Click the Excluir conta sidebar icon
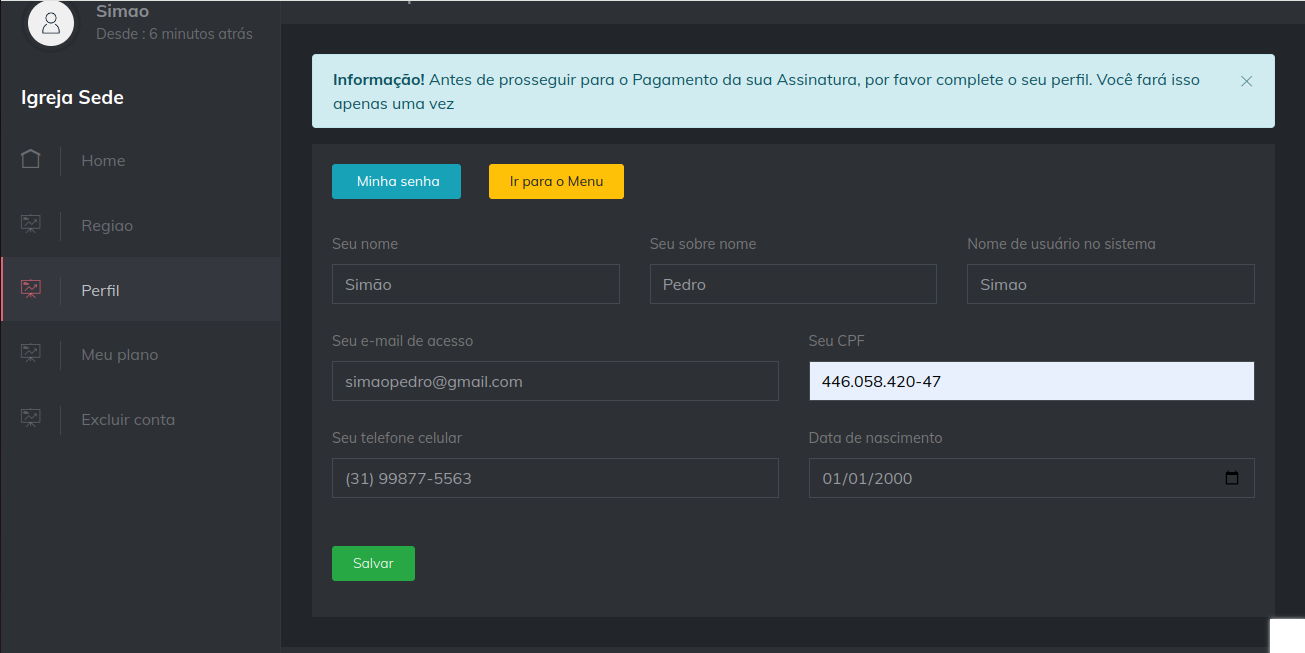 (31, 419)
